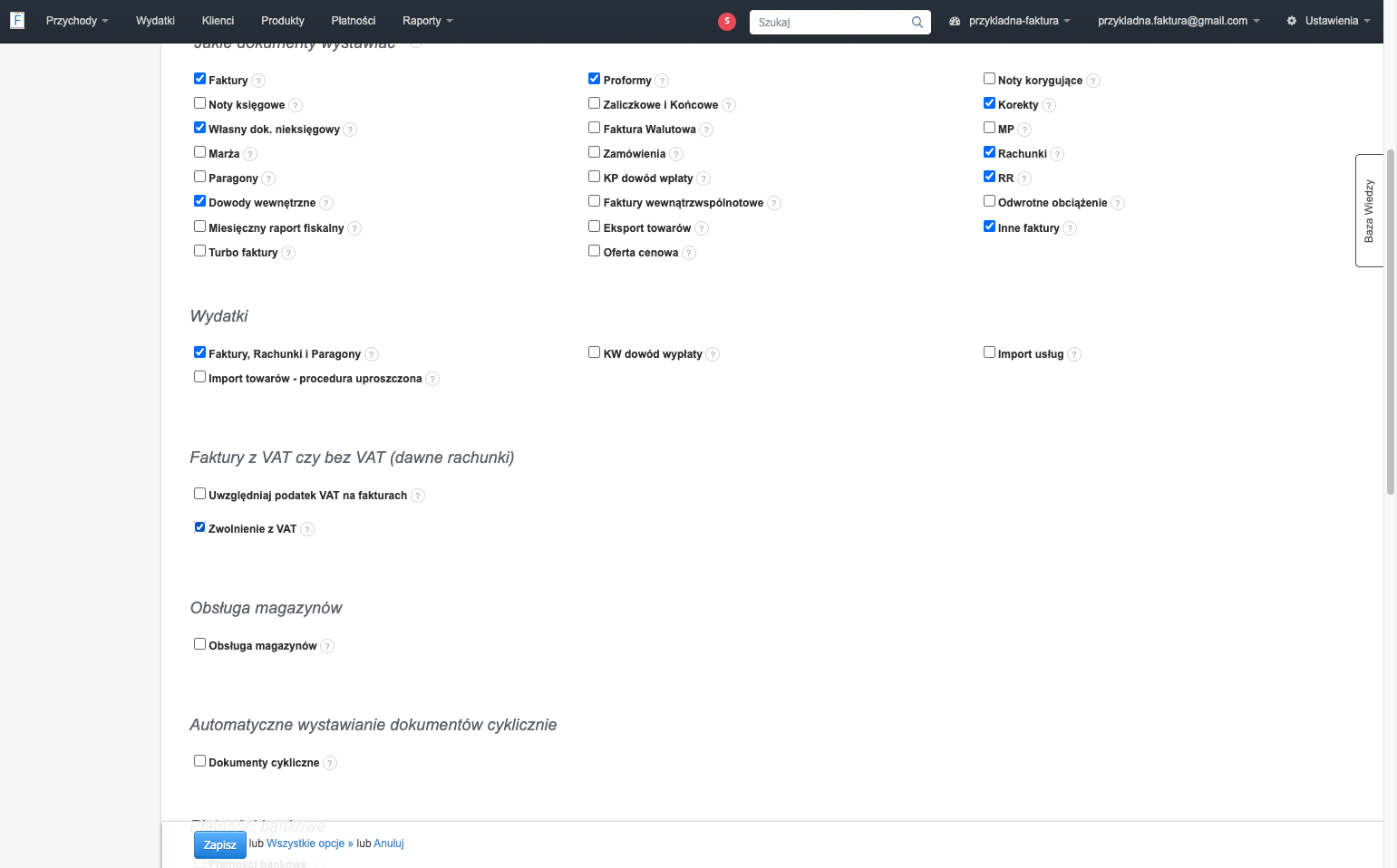Open the Wszystkie opcje » link
Screen dimensions: 1397x868
(x=310, y=844)
